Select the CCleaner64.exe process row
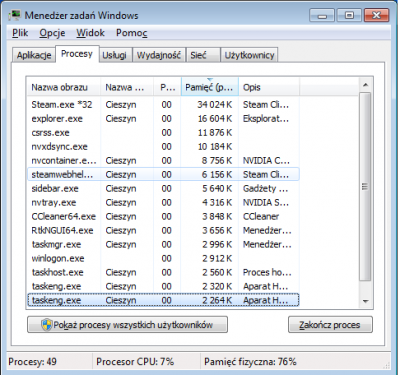The image size is (400, 375). (x=163, y=217)
